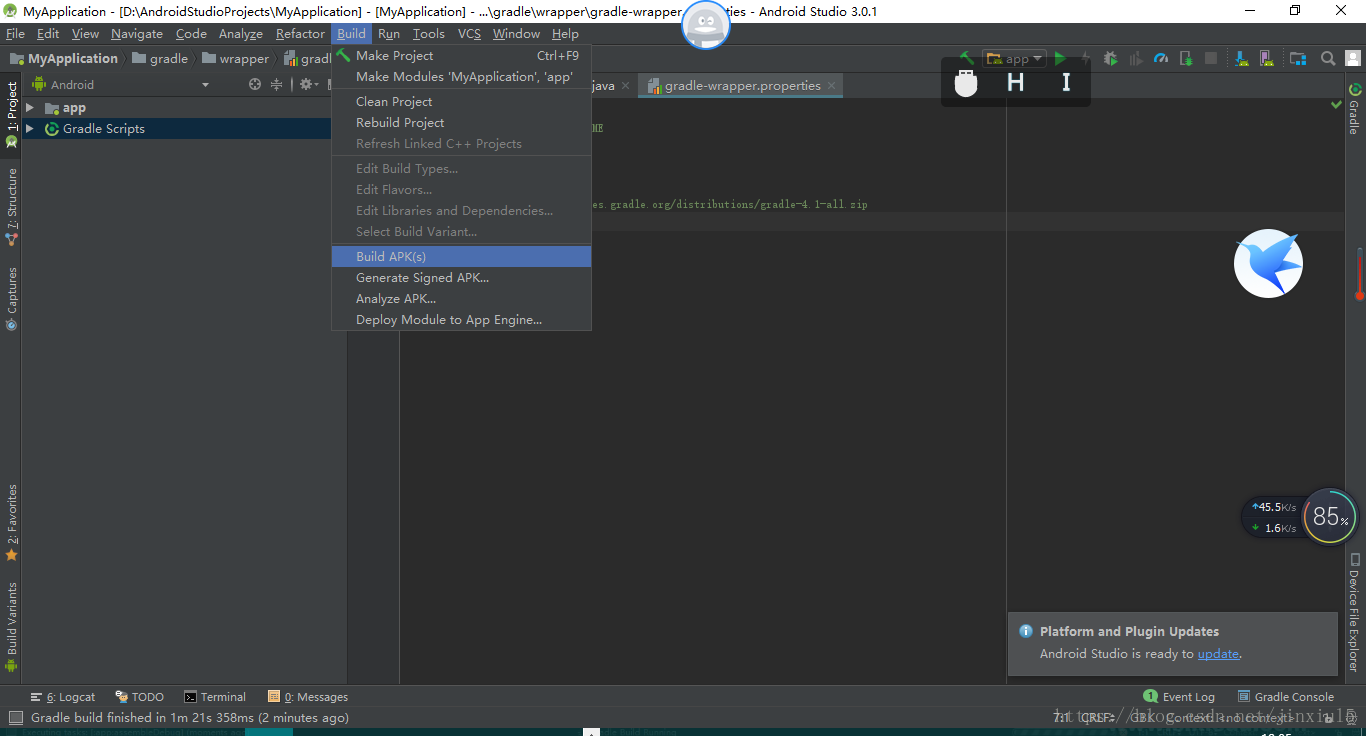The height and width of the screenshot is (736, 1366).
Task: Toggle the Device File Explorer panel
Action: tap(1354, 612)
